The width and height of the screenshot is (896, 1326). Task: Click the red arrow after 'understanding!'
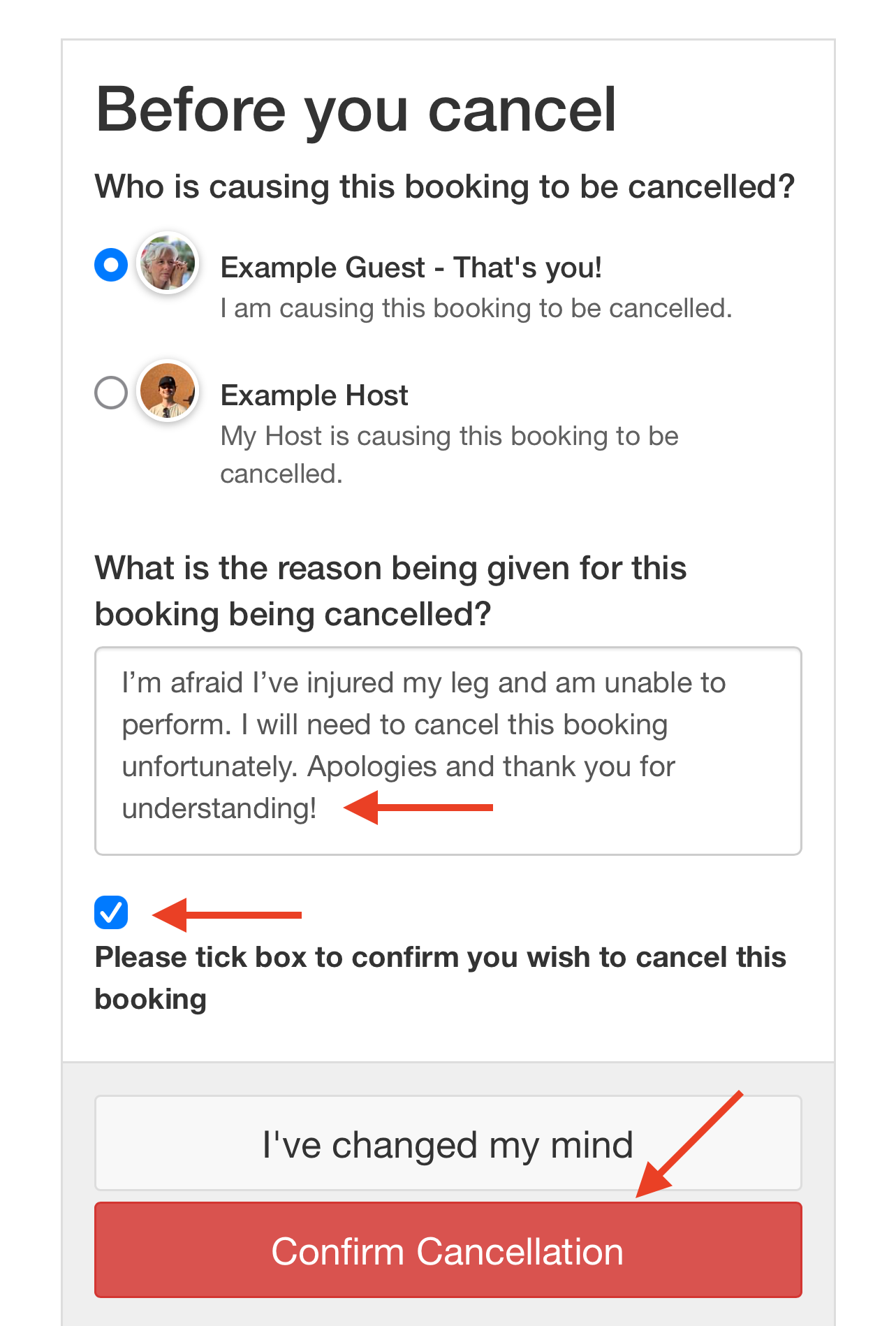pyautogui.click(x=418, y=808)
